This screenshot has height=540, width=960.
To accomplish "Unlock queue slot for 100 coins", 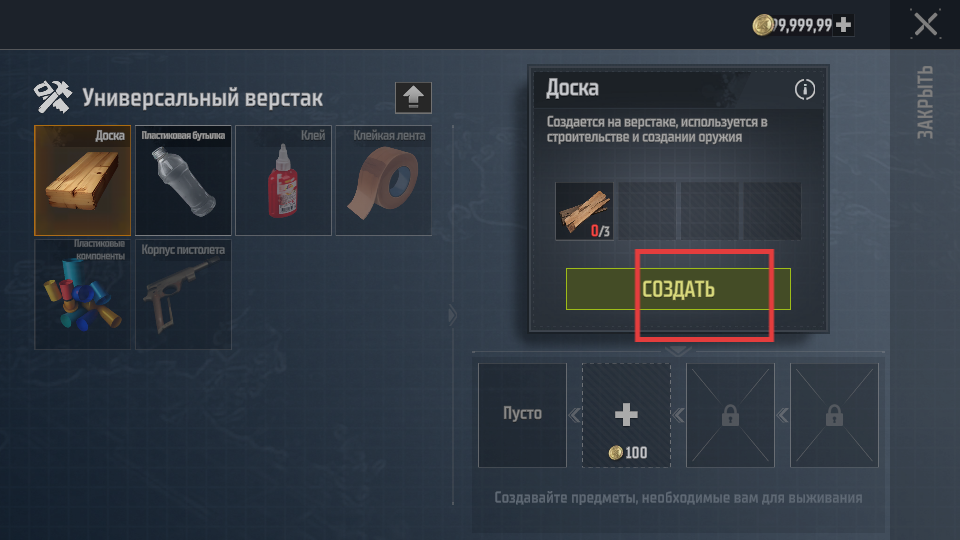I will click(x=626, y=415).
